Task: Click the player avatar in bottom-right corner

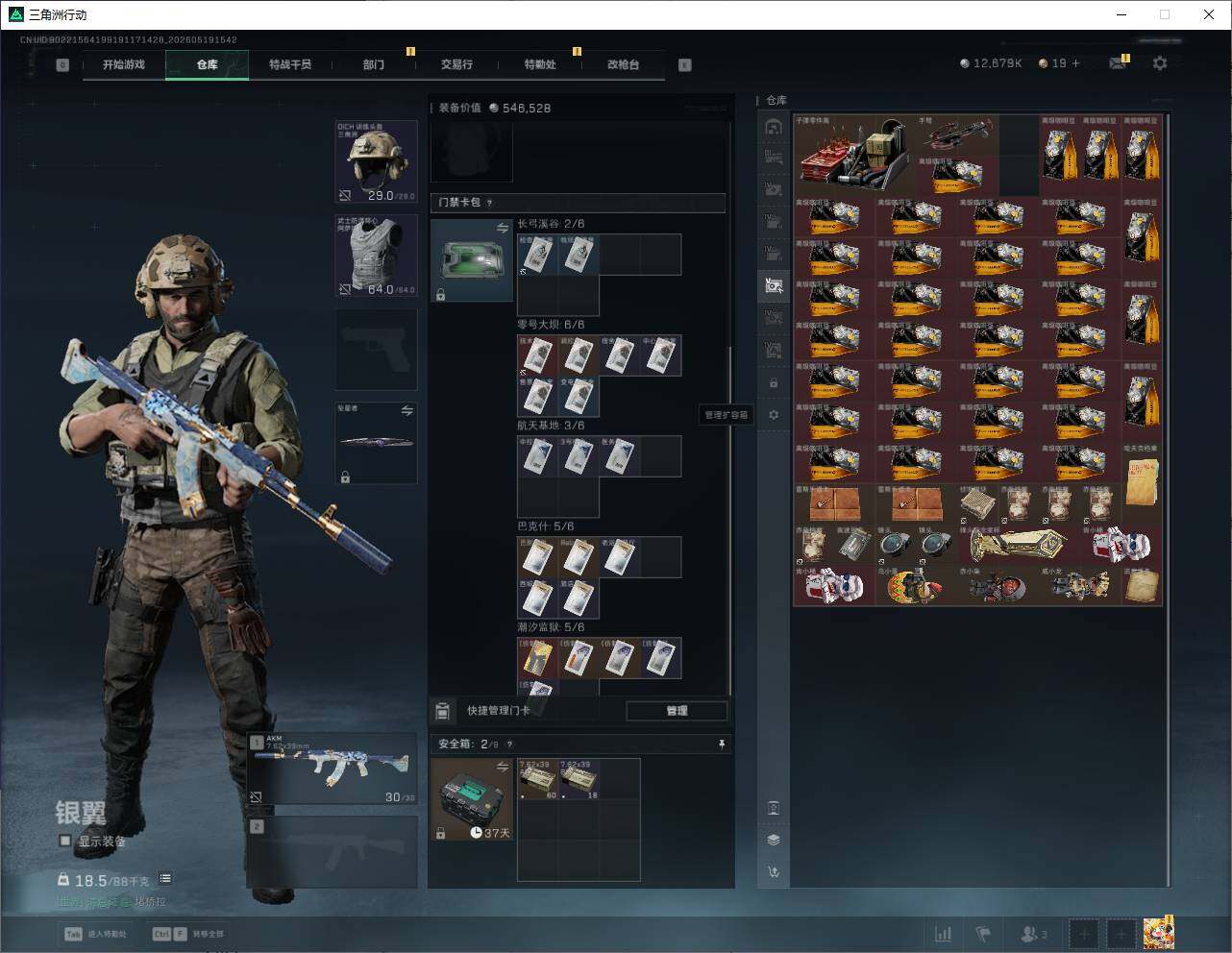Action: coord(1159,933)
